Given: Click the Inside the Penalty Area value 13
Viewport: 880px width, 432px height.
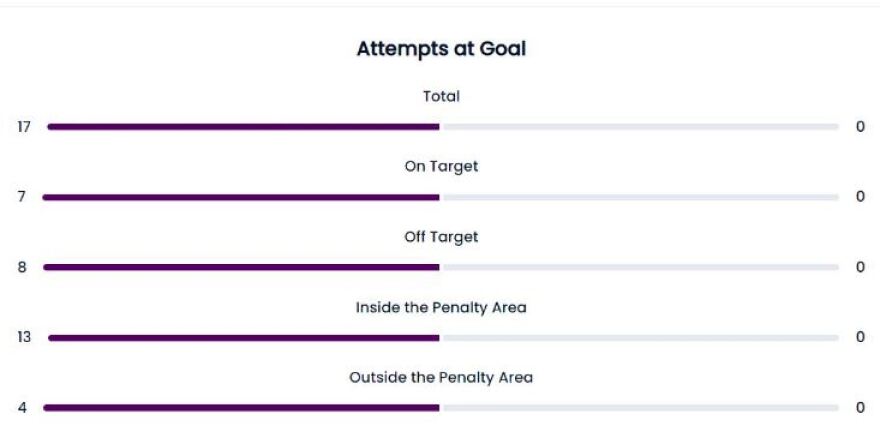Looking at the screenshot, I should pos(24,338).
